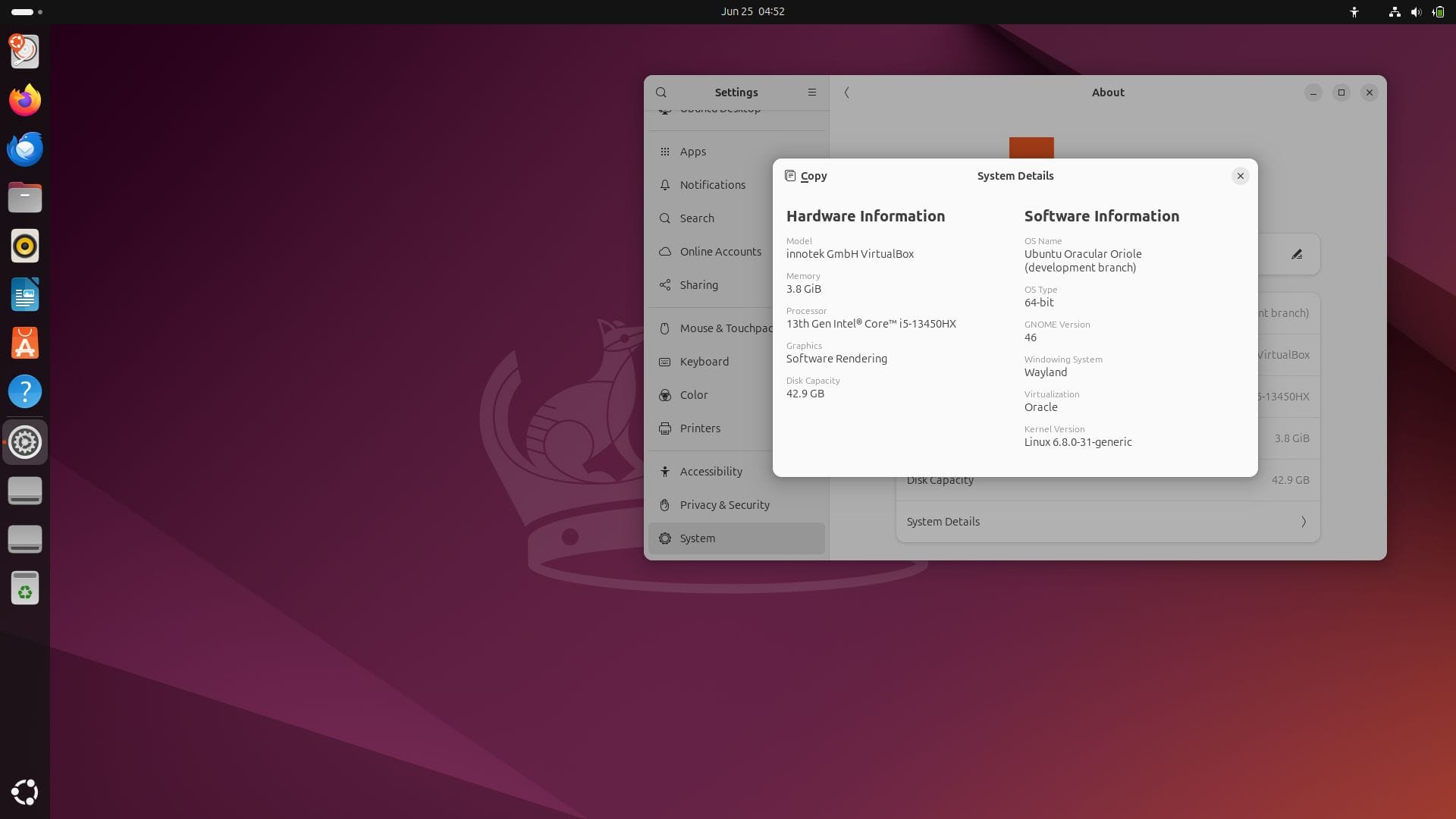Expand the System Details row chevron
1456x819 pixels.
(x=1304, y=522)
